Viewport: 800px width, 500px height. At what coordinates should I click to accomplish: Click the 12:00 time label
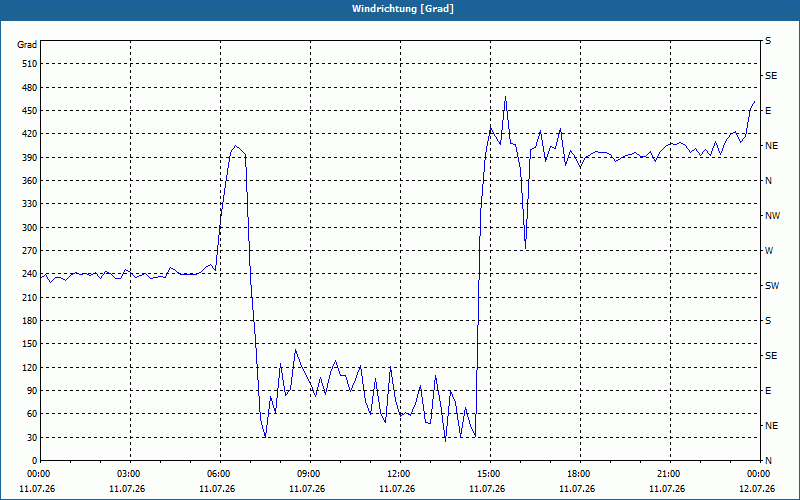tap(398, 474)
